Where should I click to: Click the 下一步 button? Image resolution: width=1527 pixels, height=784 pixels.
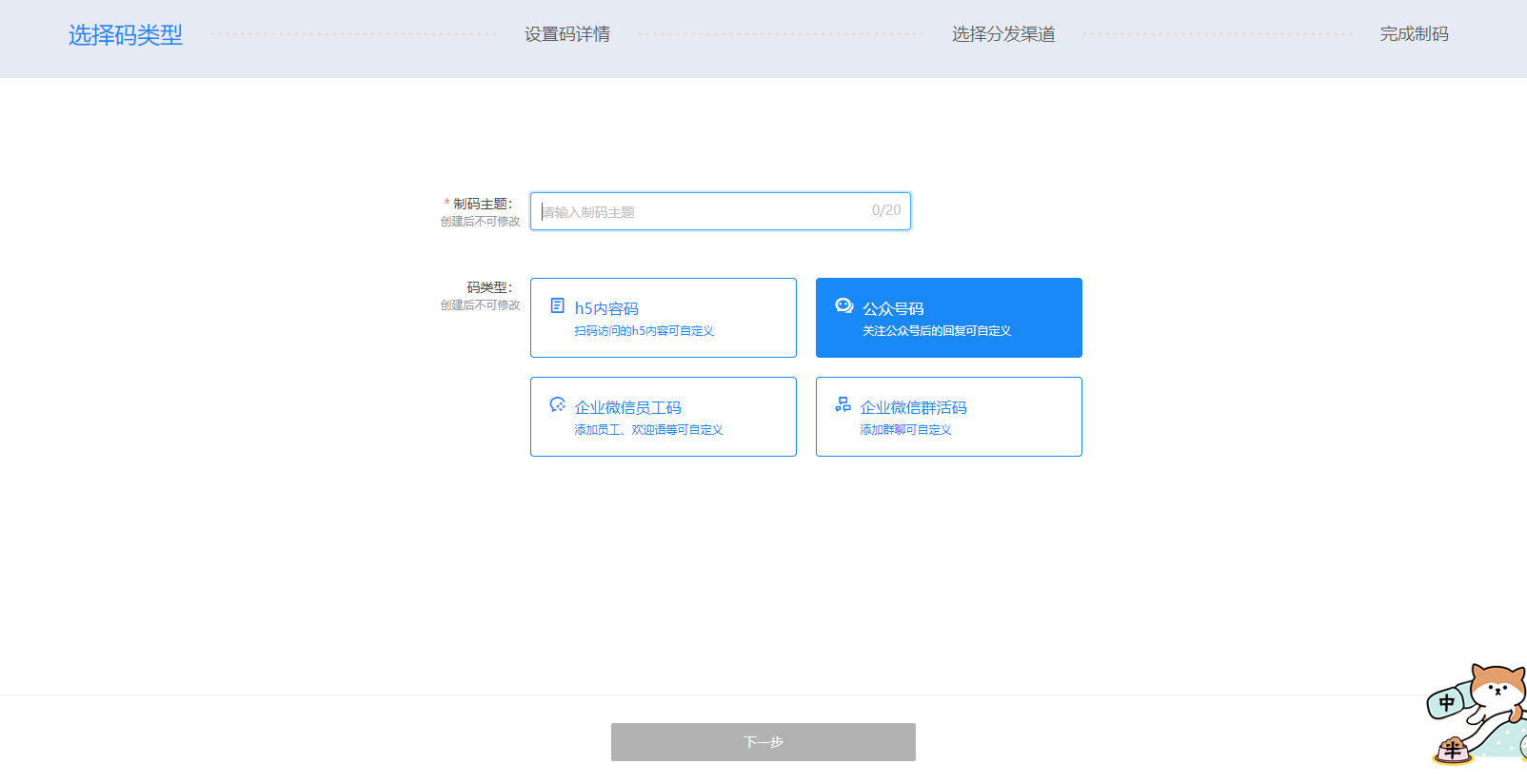click(763, 742)
